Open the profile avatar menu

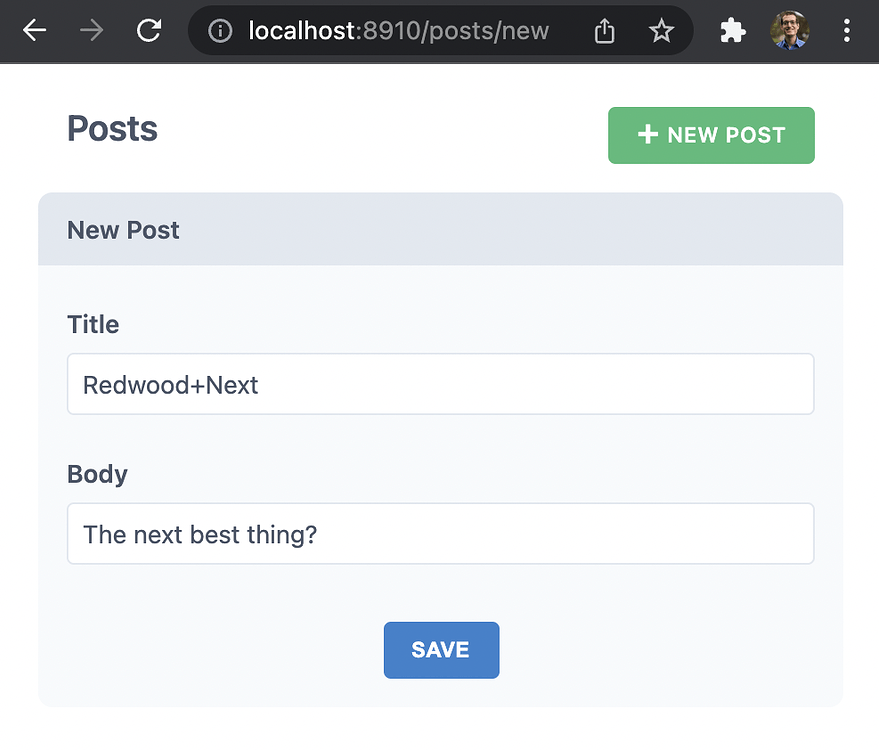[x=789, y=30]
